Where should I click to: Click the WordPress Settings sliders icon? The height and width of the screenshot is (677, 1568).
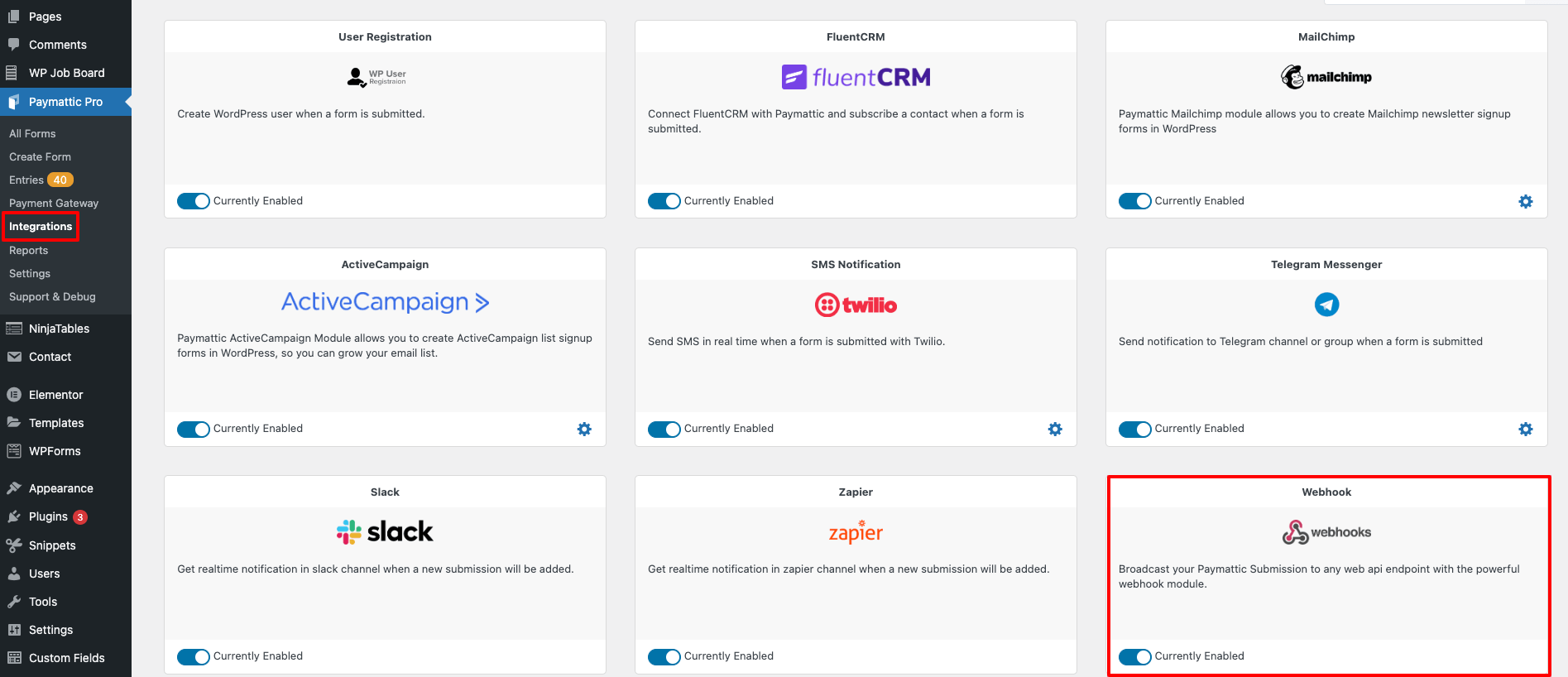pos(14,630)
